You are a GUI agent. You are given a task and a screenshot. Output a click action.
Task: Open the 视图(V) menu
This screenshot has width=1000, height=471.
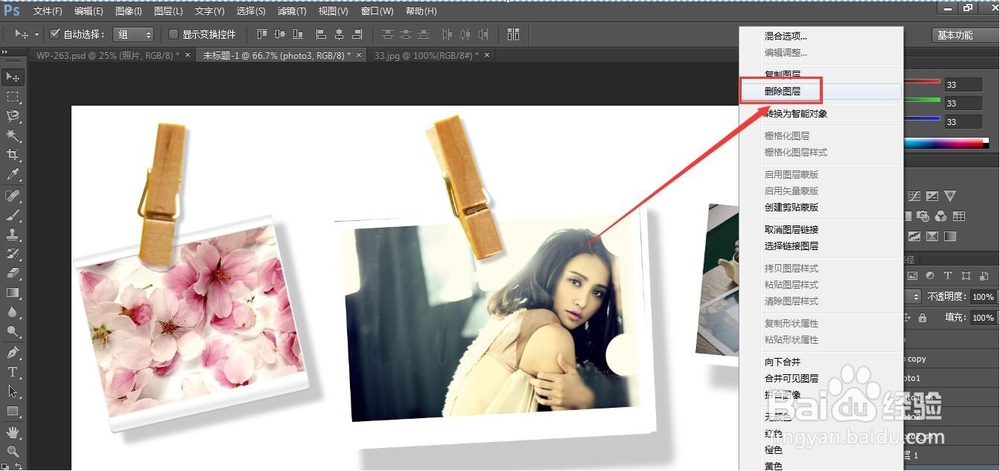pos(334,11)
